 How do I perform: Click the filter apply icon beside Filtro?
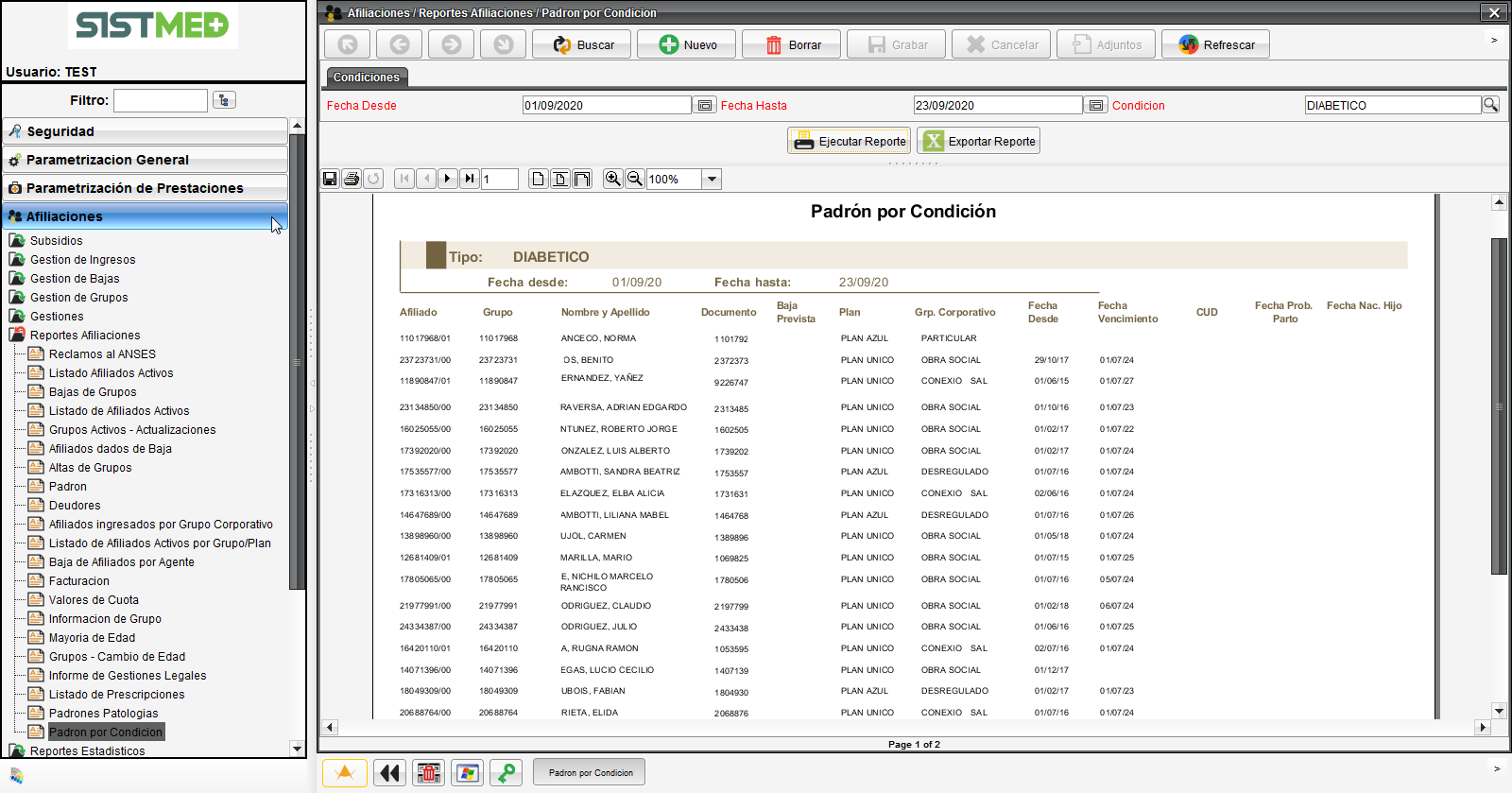point(224,100)
